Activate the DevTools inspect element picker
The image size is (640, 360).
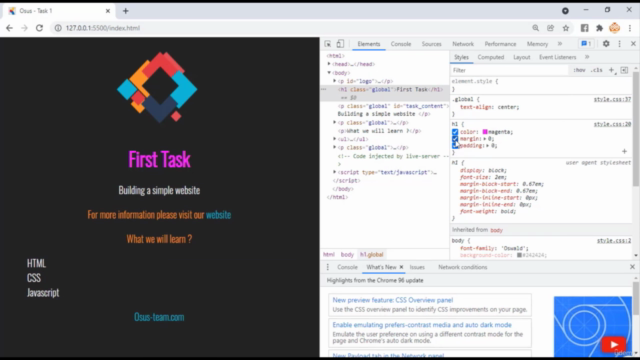[x=328, y=44]
